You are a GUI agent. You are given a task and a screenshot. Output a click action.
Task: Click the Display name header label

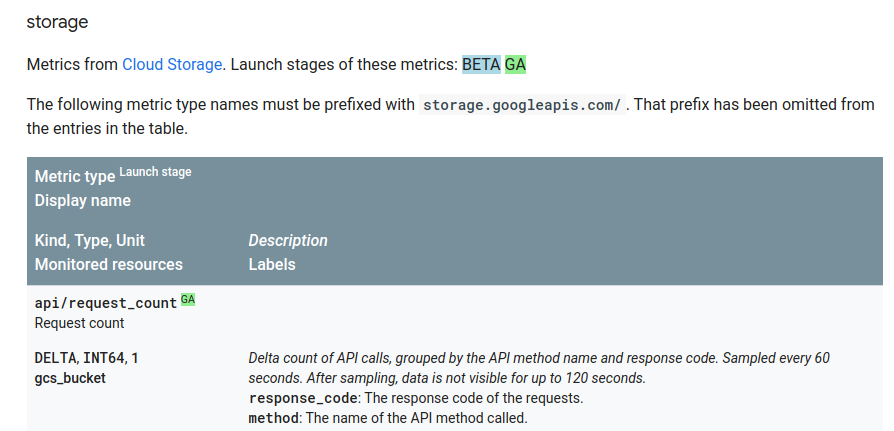pos(83,200)
